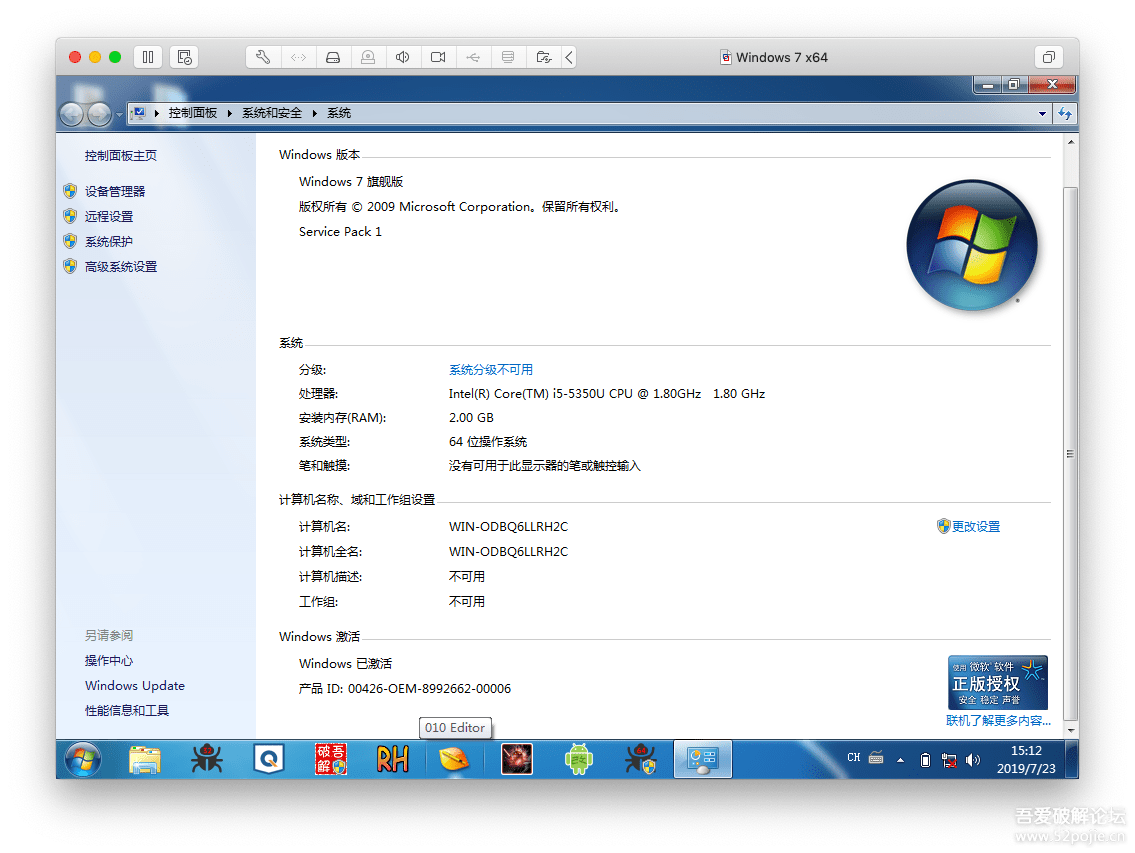Expand the arrow before 控制面板 in breadcrumb
Image resolution: width=1135 pixels, height=853 pixels.
tap(156, 113)
